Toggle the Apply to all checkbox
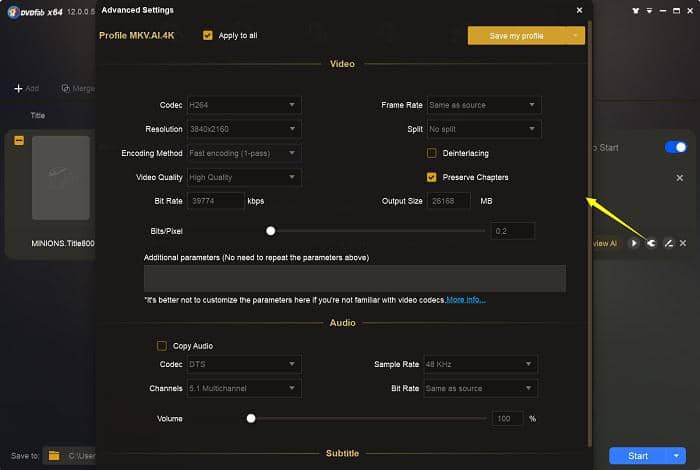The height and width of the screenshot is (470, 700). point(208,35)
